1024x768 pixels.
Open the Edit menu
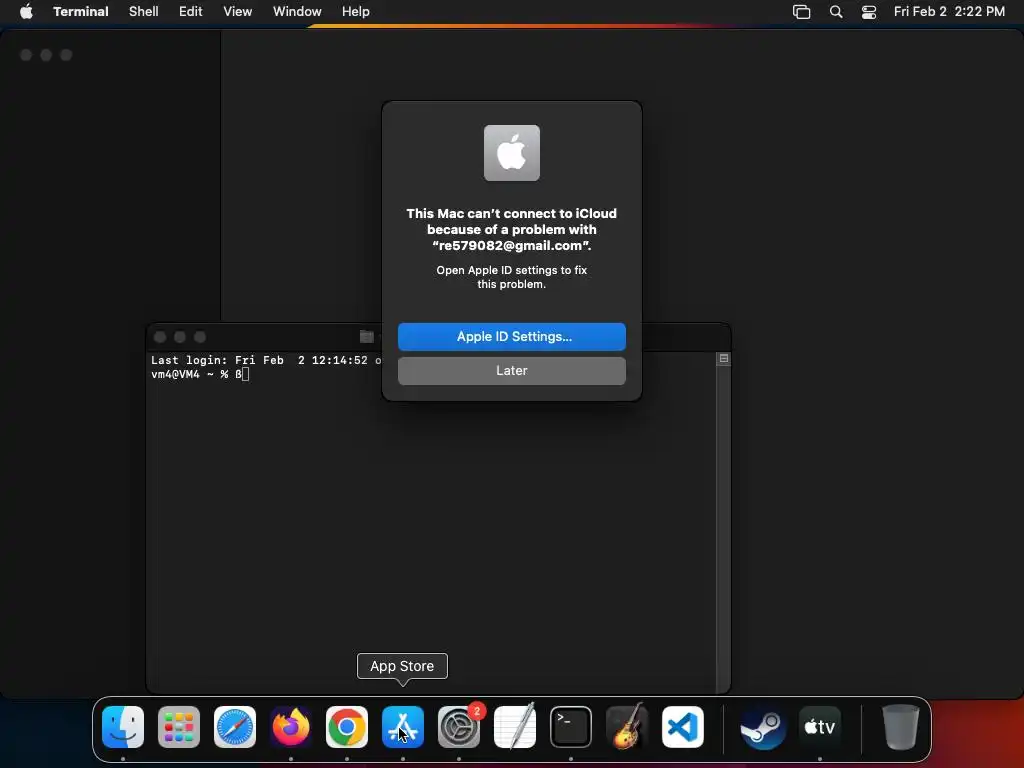pyautogui.click(x=191, y=11)
